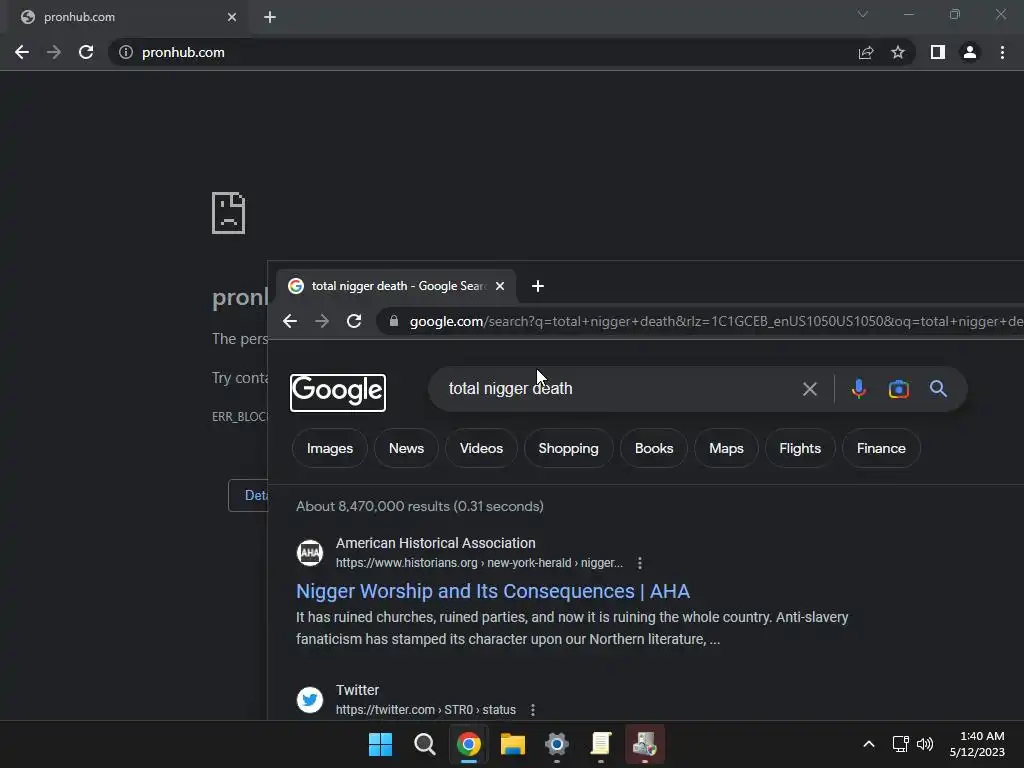Filter results by Videos
Viewport: 1024px width, 768px height.
[x=481, y=448]
